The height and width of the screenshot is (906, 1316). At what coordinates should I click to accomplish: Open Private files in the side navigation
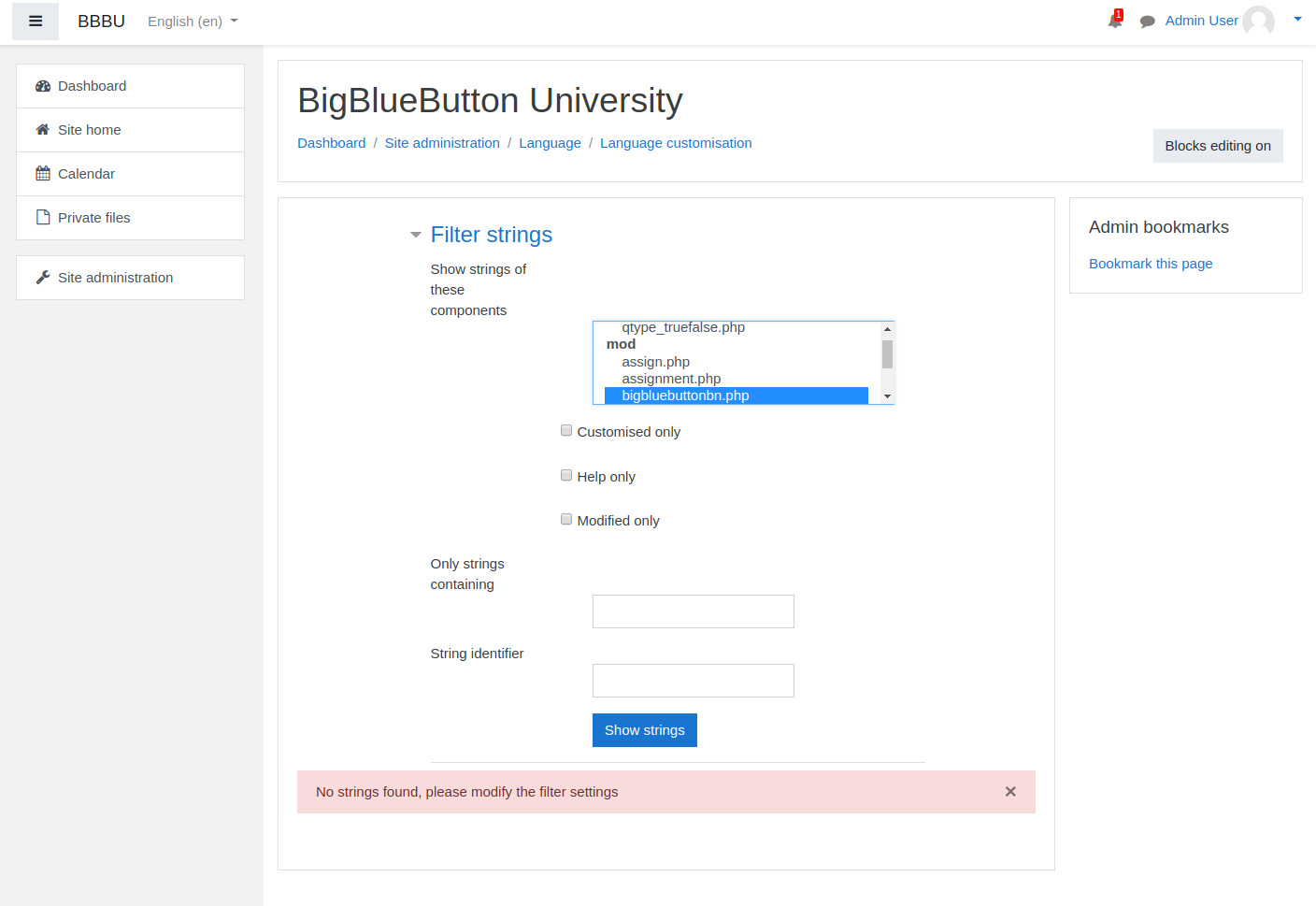coord(131,218)
